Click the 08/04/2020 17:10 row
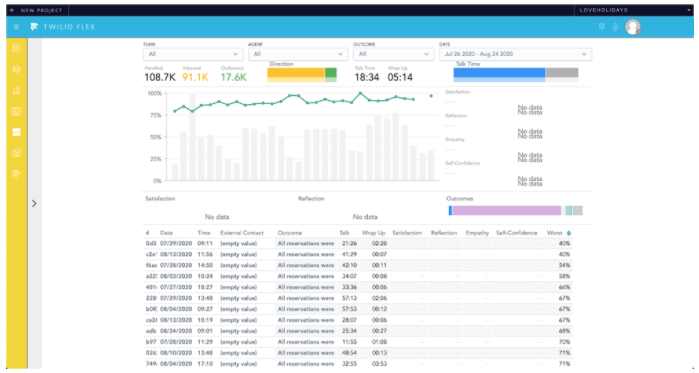Screen dimensions: 699x373 pos(358,364)
